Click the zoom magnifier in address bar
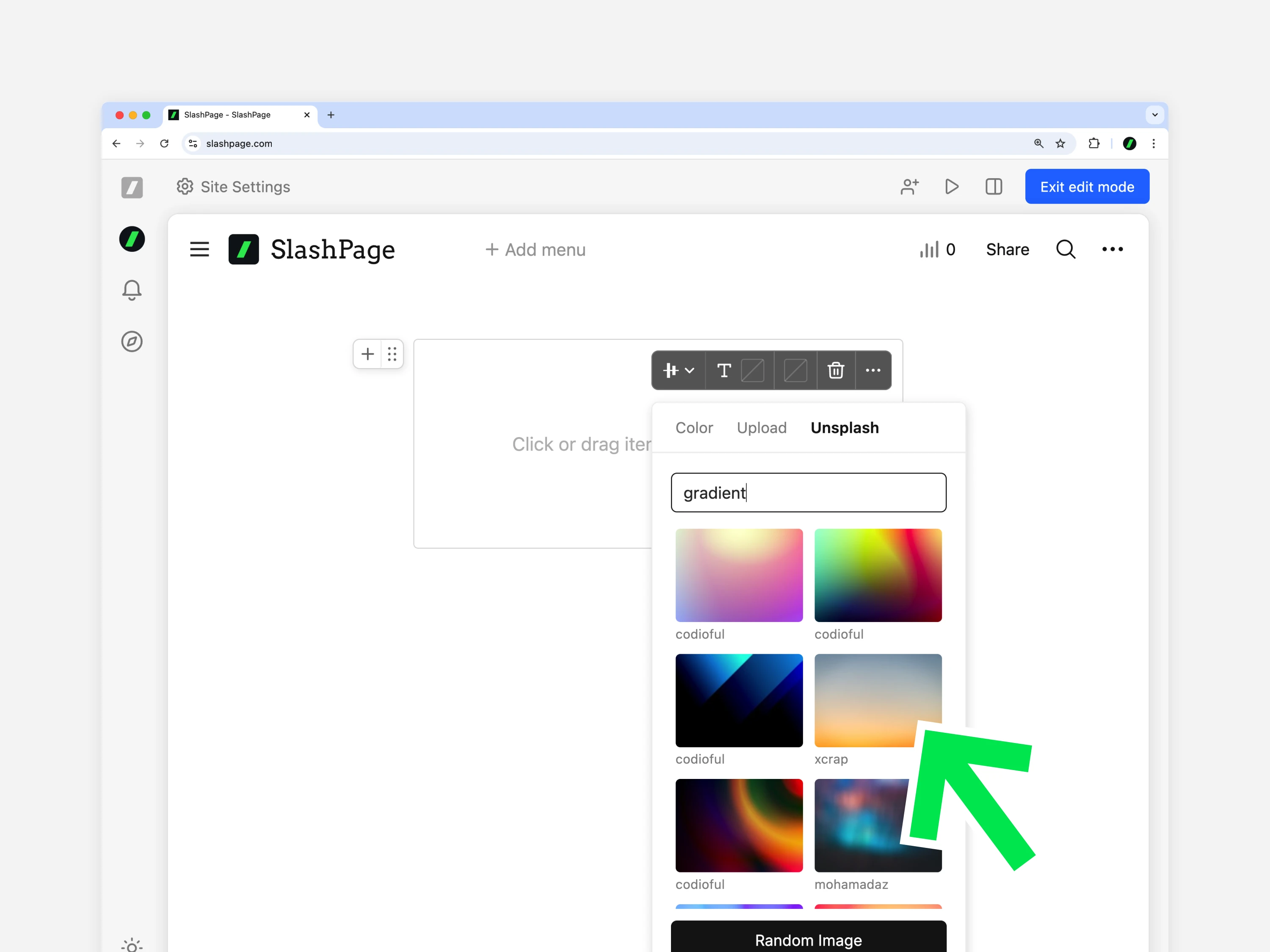Image resolution: width=1270 pixels, height=952 pixels. 1038,143
